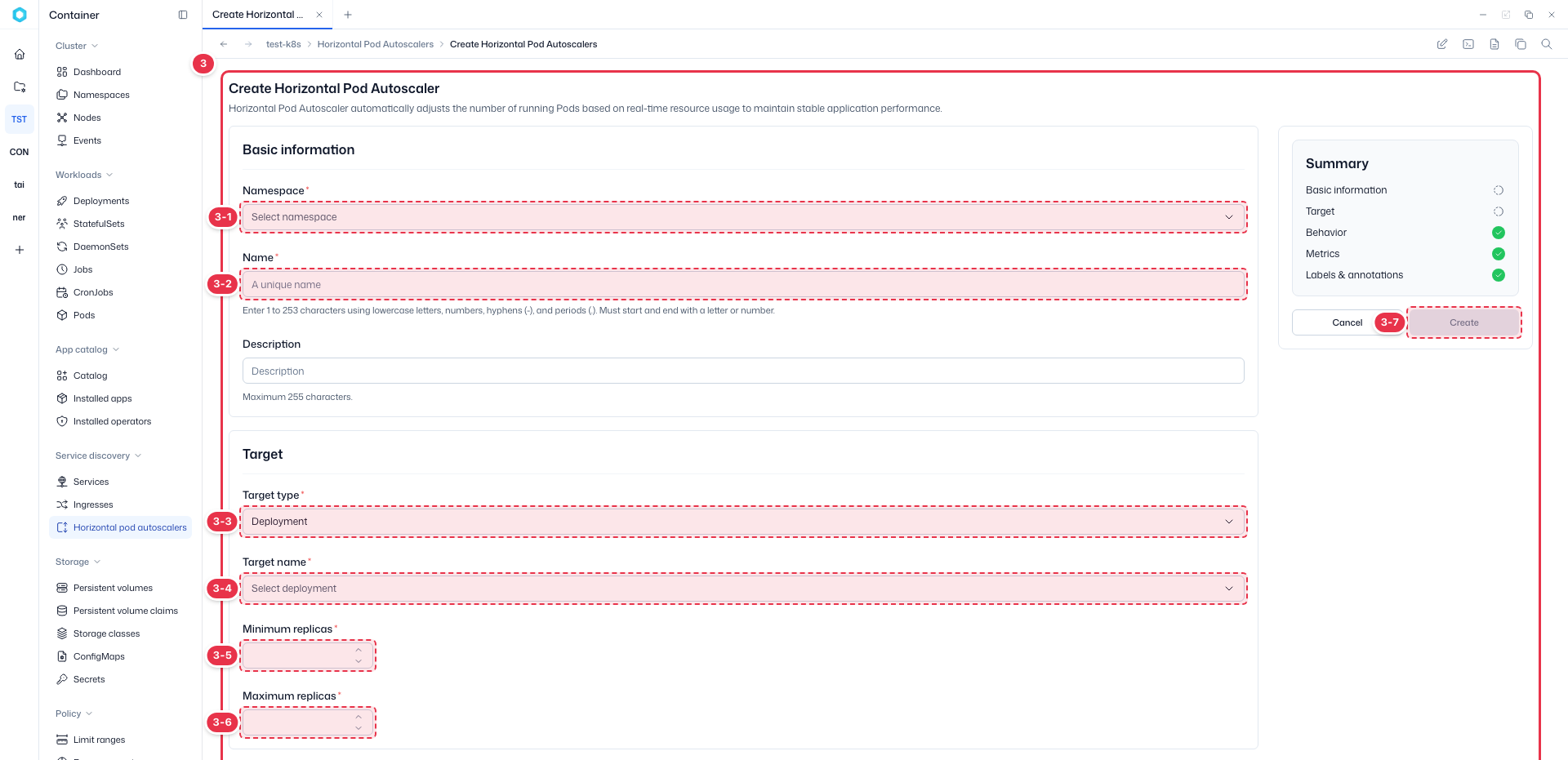This screenshot has height=760, width=1568.
Task: Click the Minimum replicas field
Action: click(308, 656)
